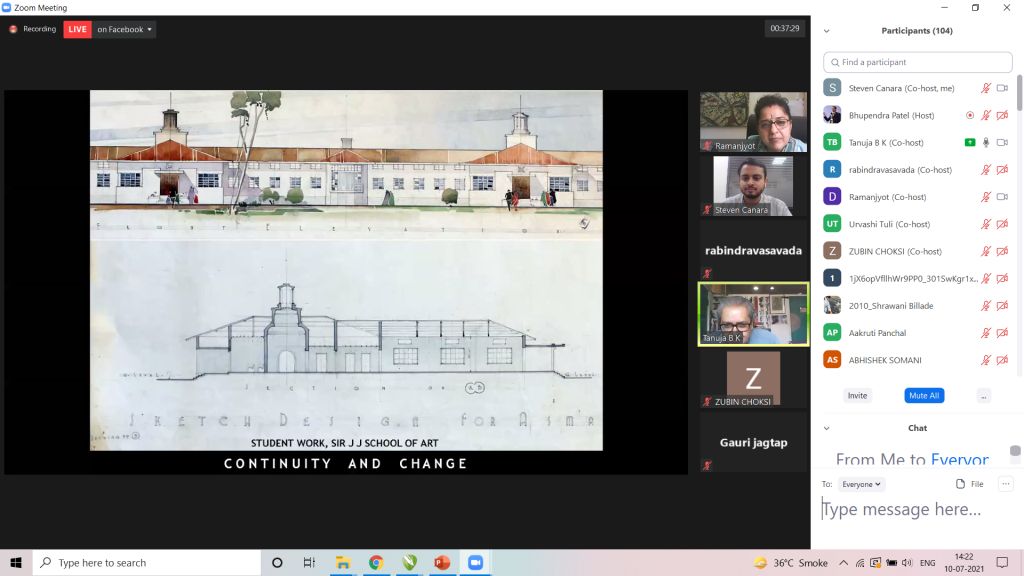Image resolution: width=1024 pixels, height=576 pixels.
Task: Click the Find a participant search field
Action: click(x=918, y=62)
